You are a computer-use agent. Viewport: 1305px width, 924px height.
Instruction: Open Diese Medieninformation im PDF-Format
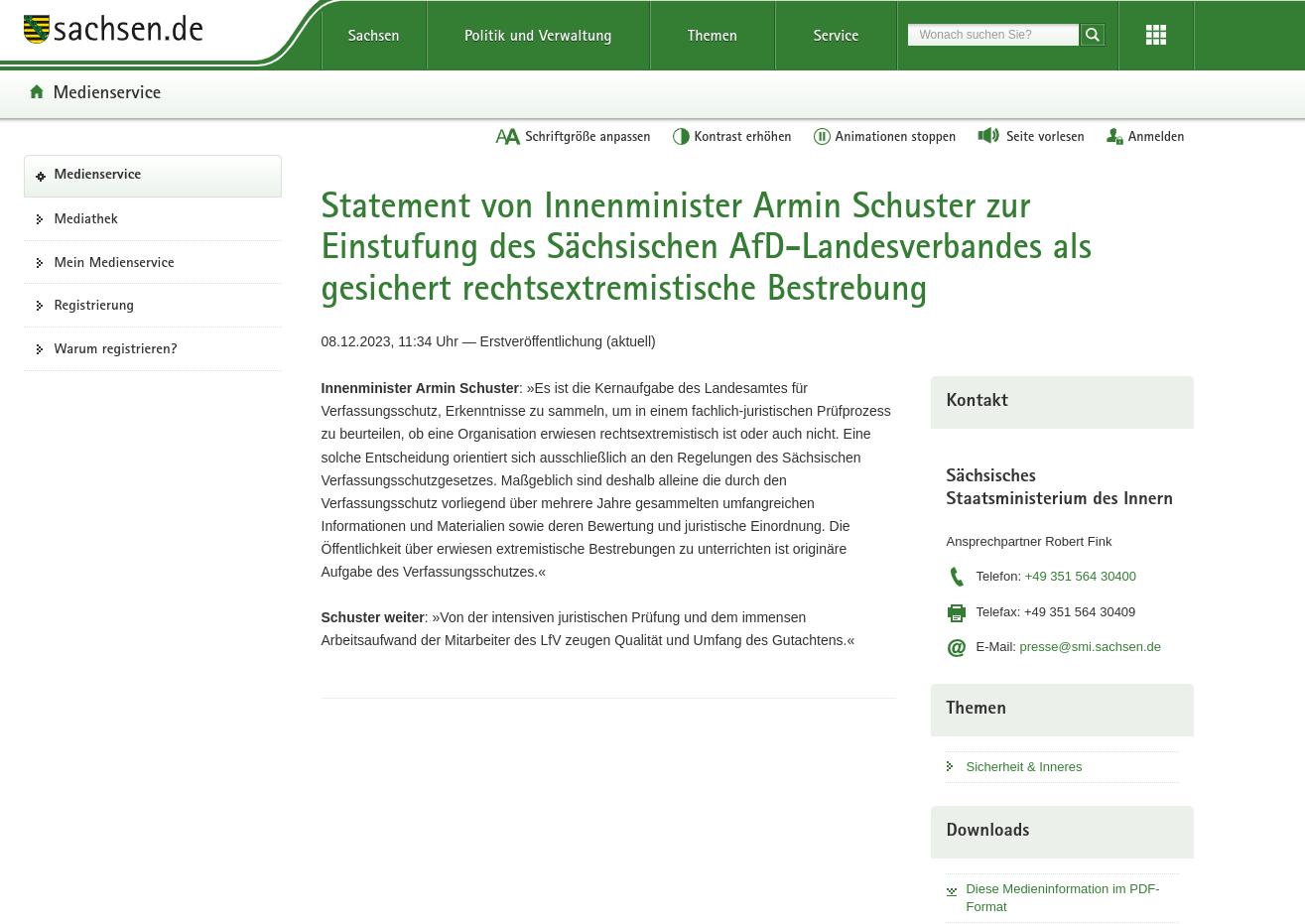click(x=1062, y=897)
